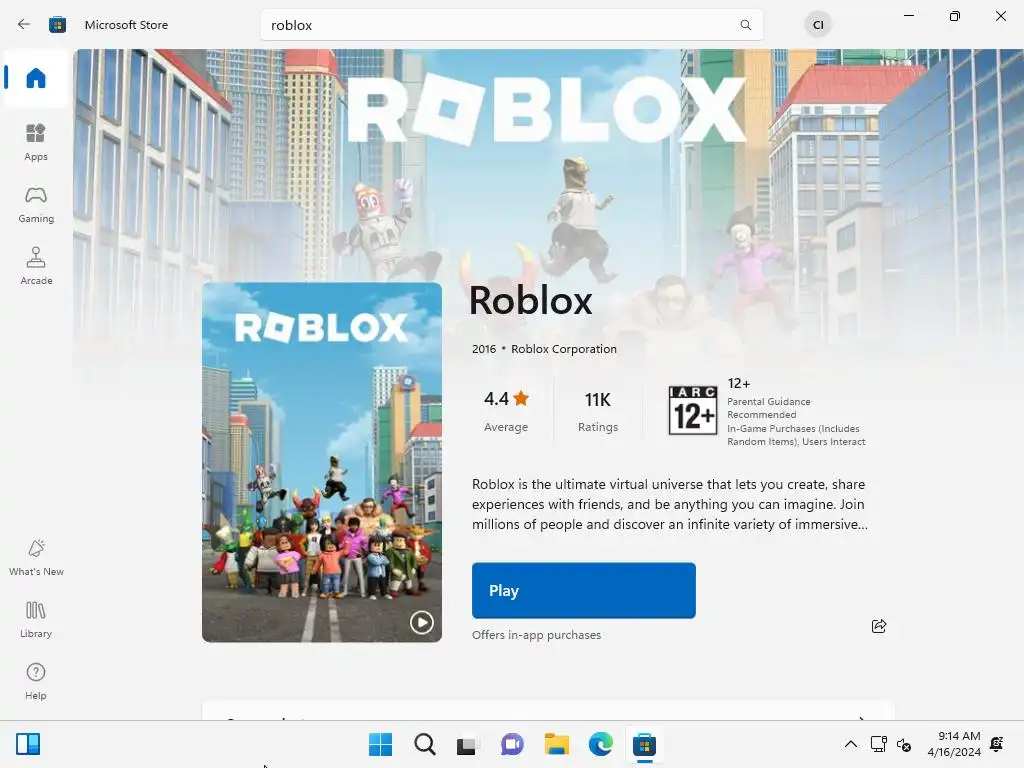Focus the search box containing 'roblox'

(511, 25)
